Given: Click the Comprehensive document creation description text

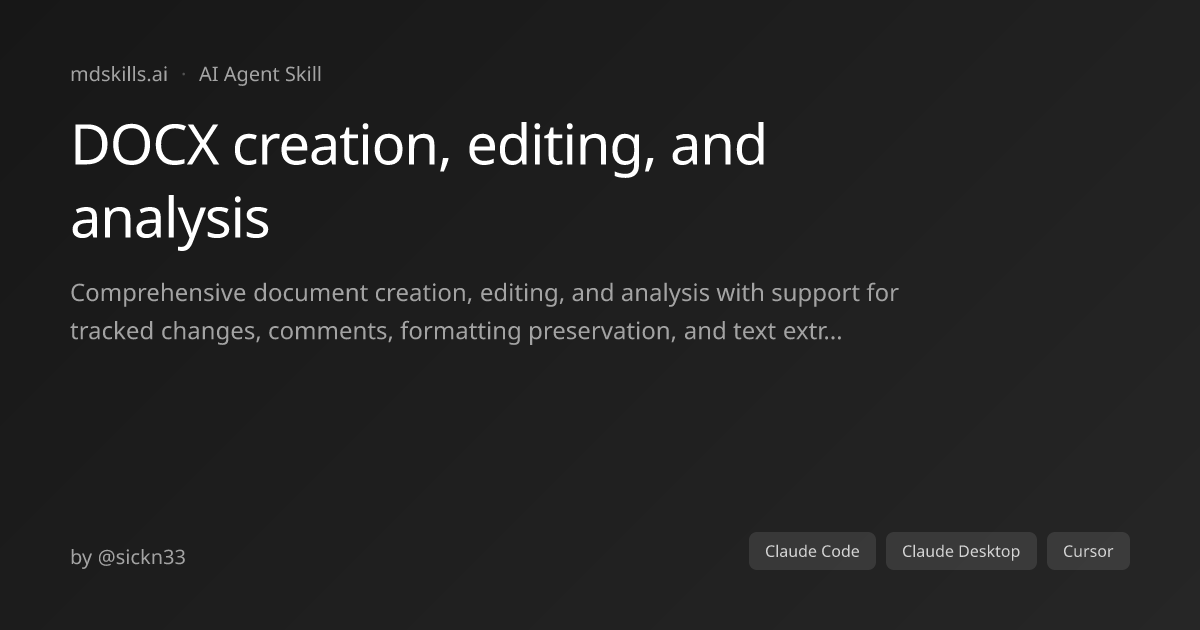Looking at the screenshot, I should coord(485,312).
